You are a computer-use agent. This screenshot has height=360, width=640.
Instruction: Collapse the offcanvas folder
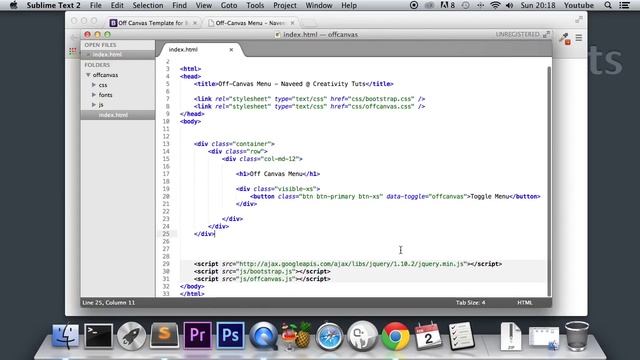coord(88,75)
